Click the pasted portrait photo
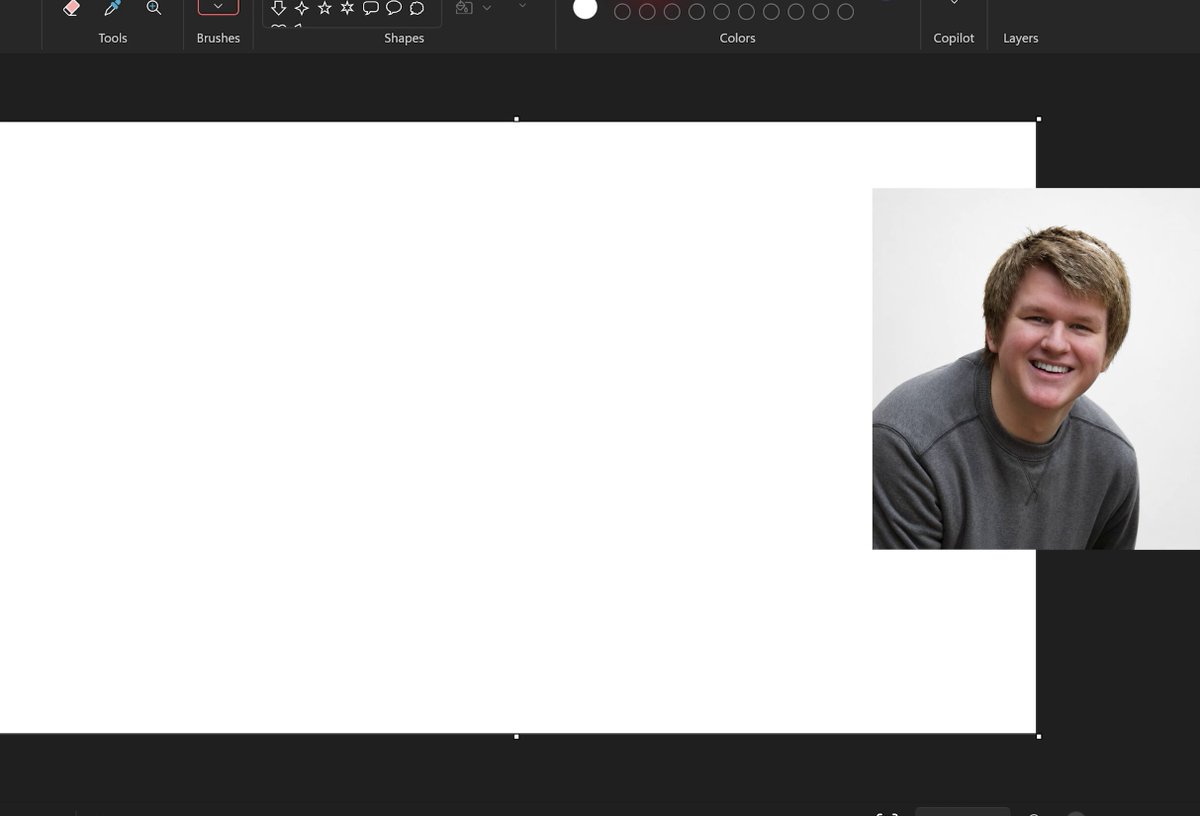The width and height of the screenshot is (1200, 816). pos(1036,369)
